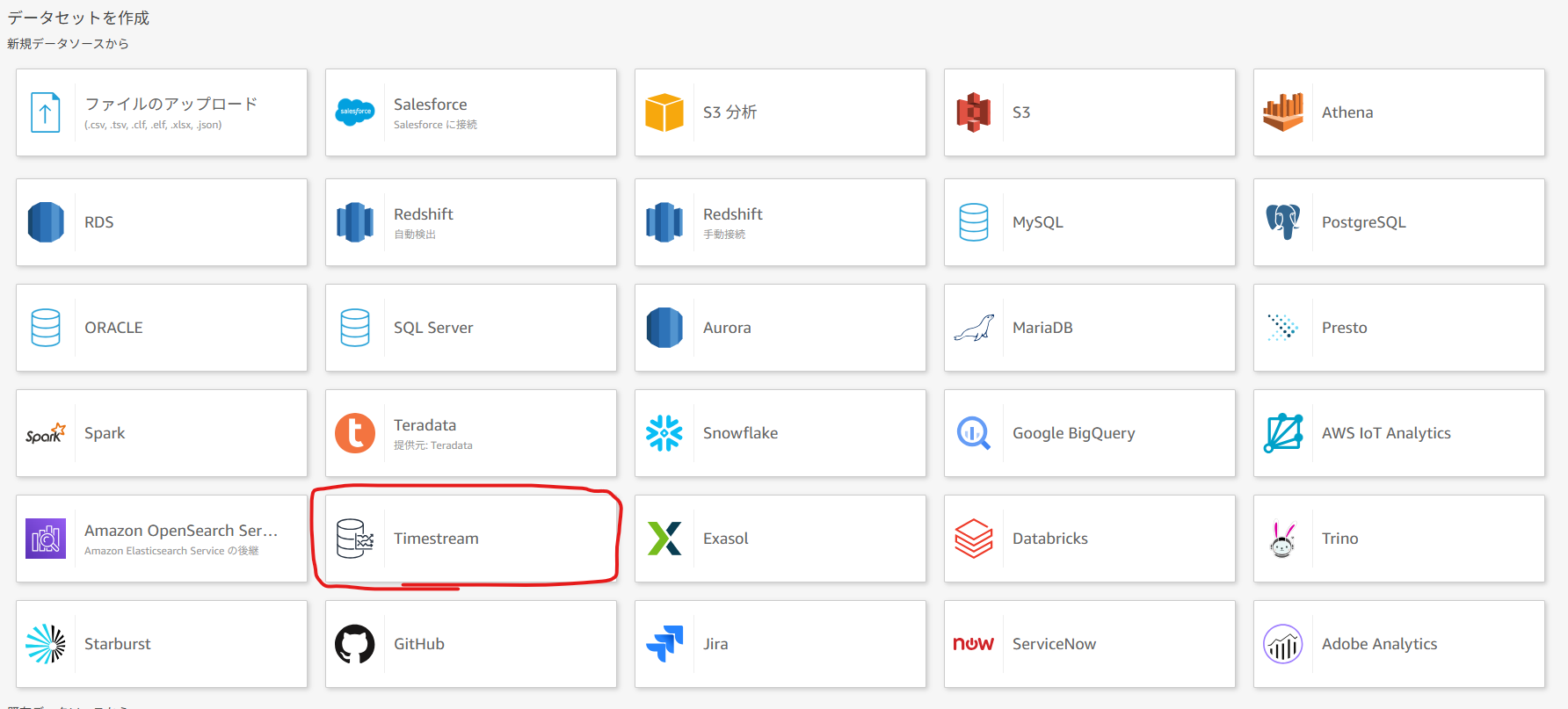
Task: Click the MariaDB label text
Action: (1042, 328)
